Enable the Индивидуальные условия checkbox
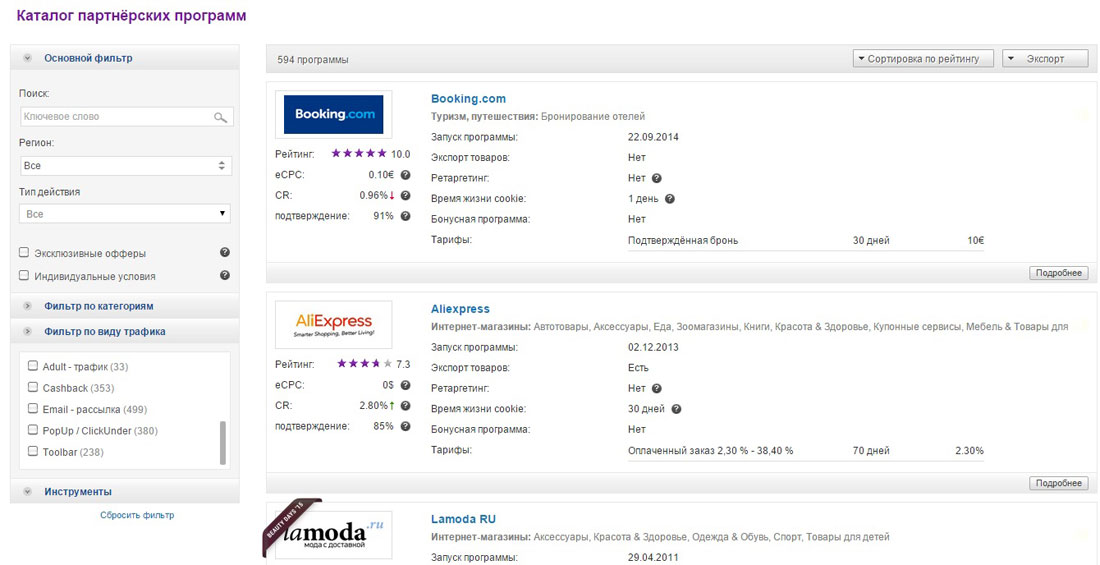 [x=25, y=276]
